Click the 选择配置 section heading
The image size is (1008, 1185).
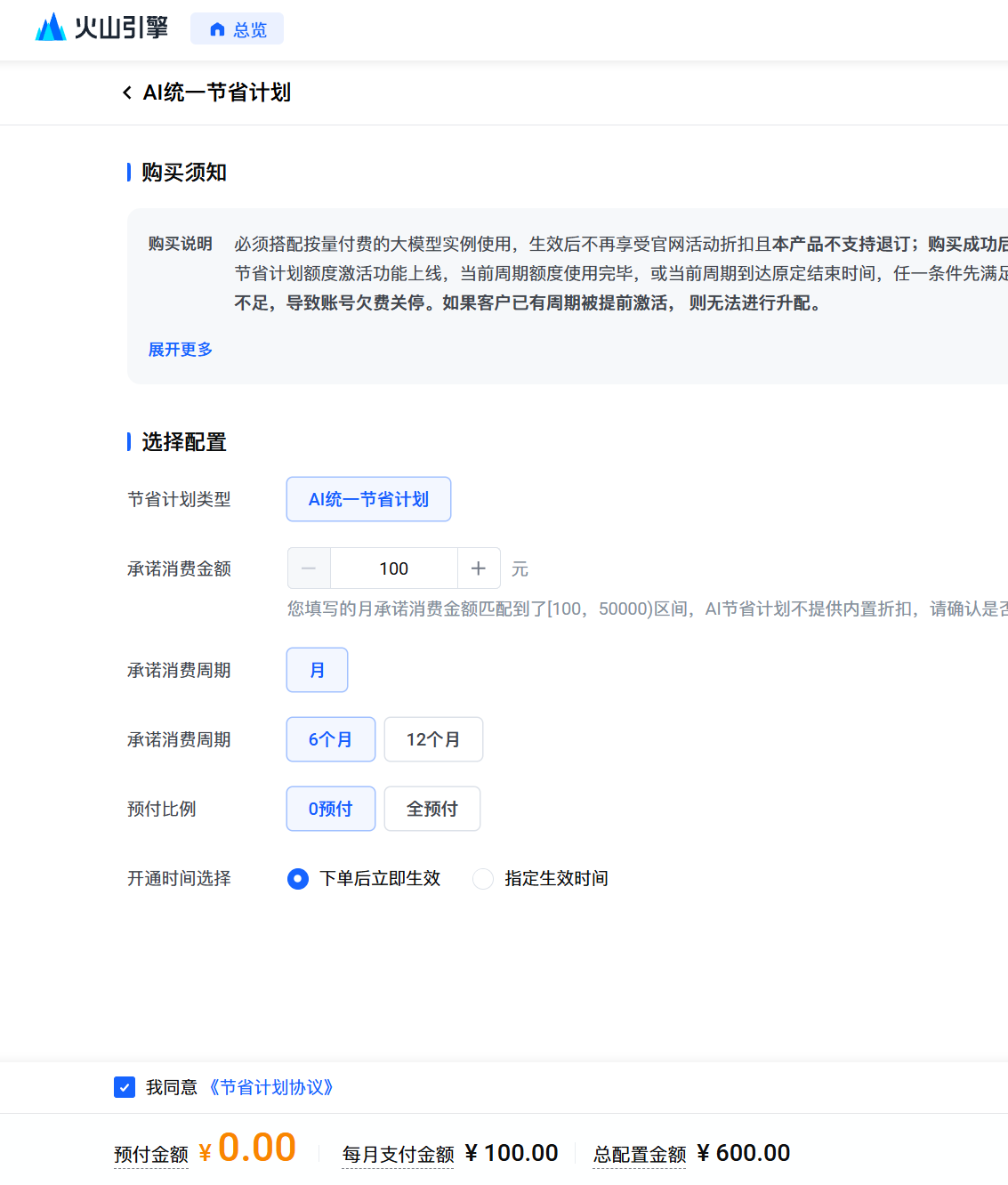[184, 442]
